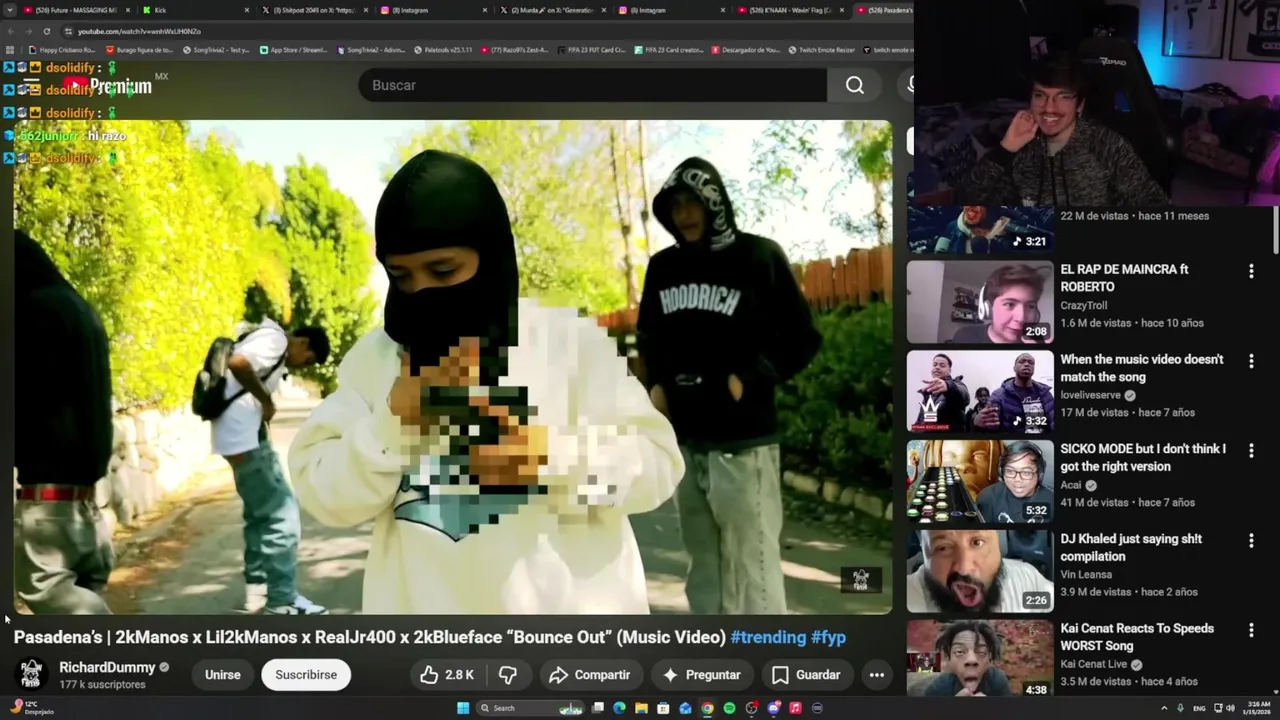Open Microsoft Store from taskbar
The width and height of the screenshot is (1280, 720).
pos(663,708)
